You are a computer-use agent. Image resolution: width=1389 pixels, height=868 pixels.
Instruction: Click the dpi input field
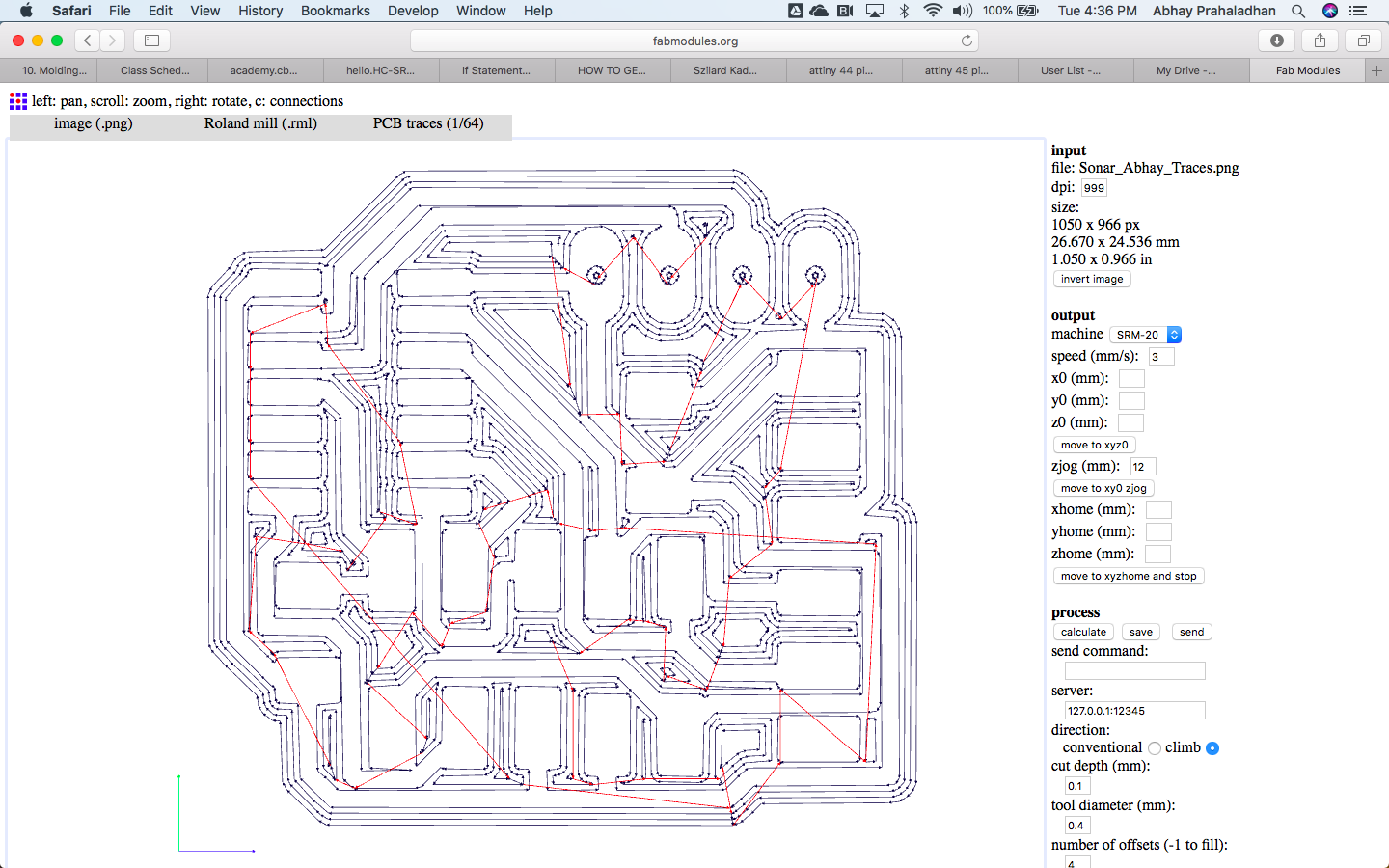pos(1094,187)
